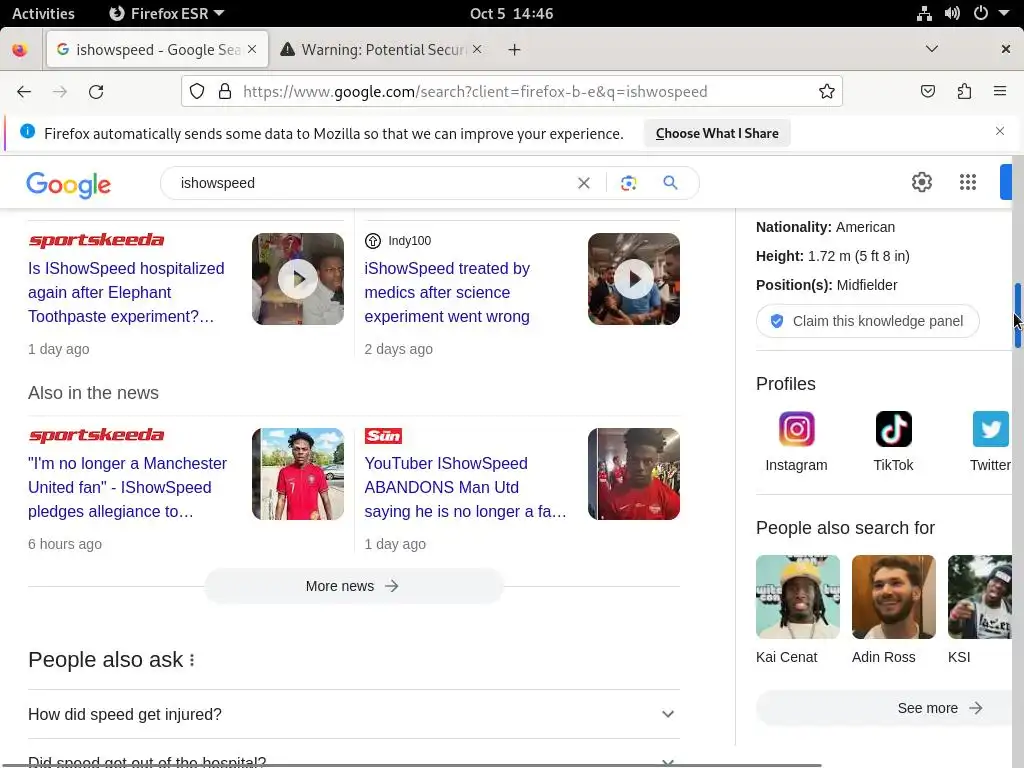Open the system network status icon

click(x=924, y=13)
